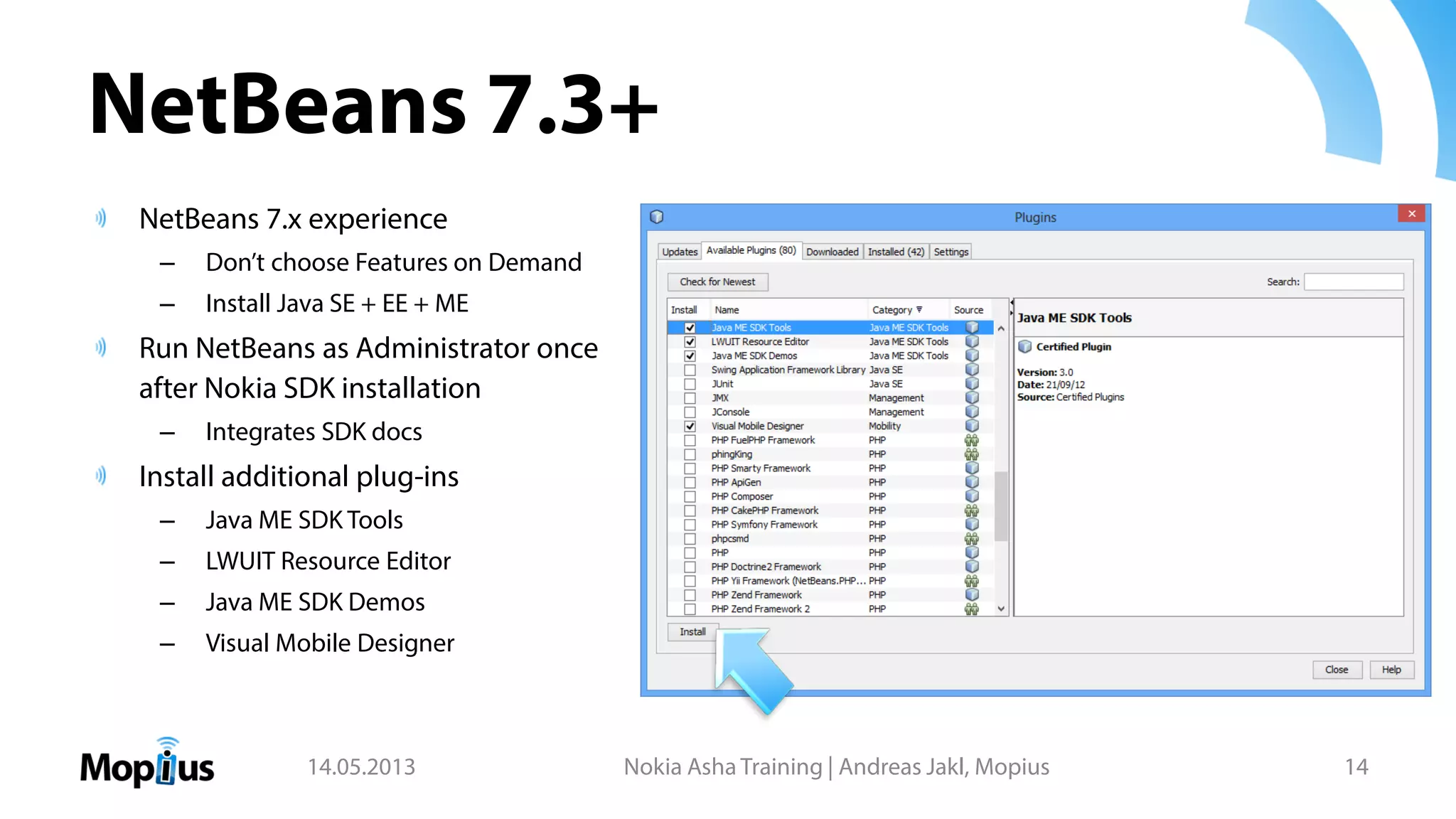Click source icon for Java ME SDK Tools row
The image size is (1456, 819).
(x=972, y=328)
